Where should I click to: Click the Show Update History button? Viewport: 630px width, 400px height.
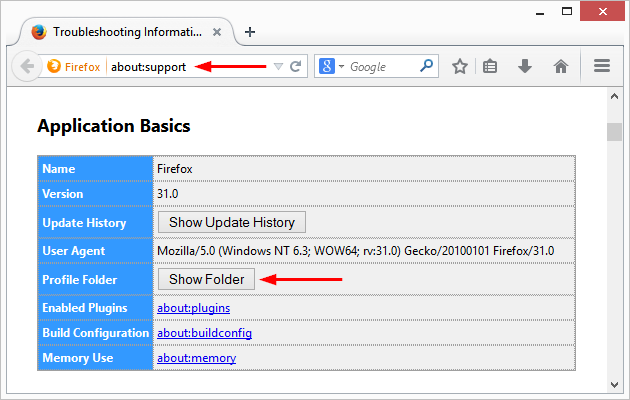point(232,222)
